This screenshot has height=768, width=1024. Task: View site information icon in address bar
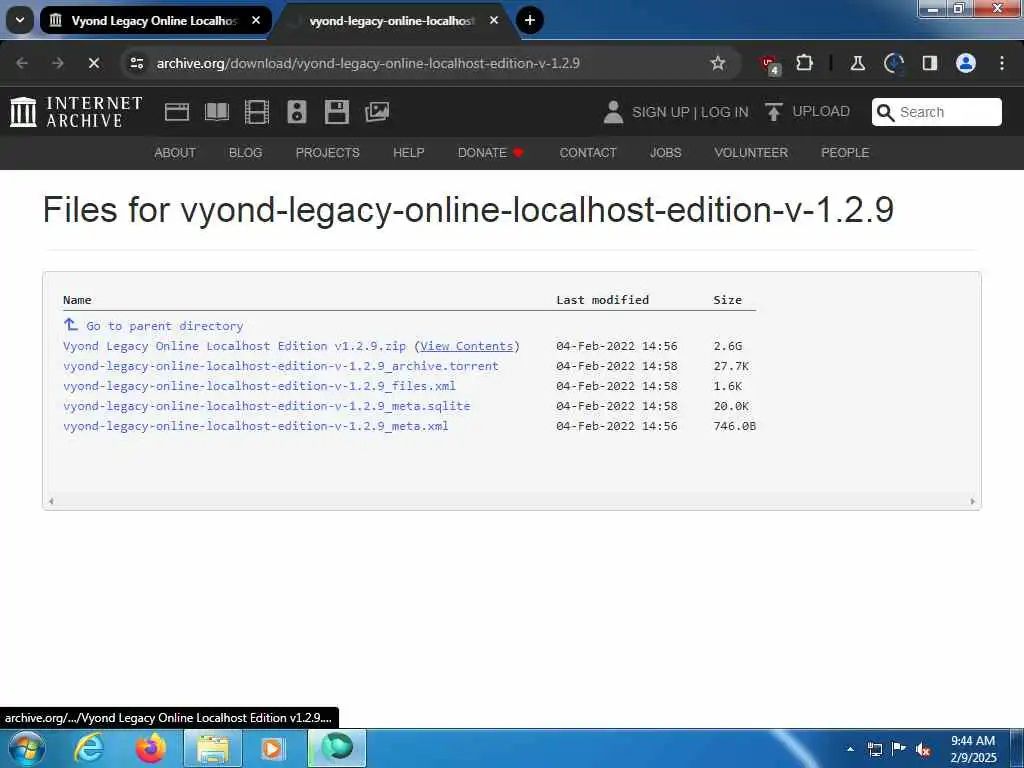pyautogui.click(x=136, y=63)
